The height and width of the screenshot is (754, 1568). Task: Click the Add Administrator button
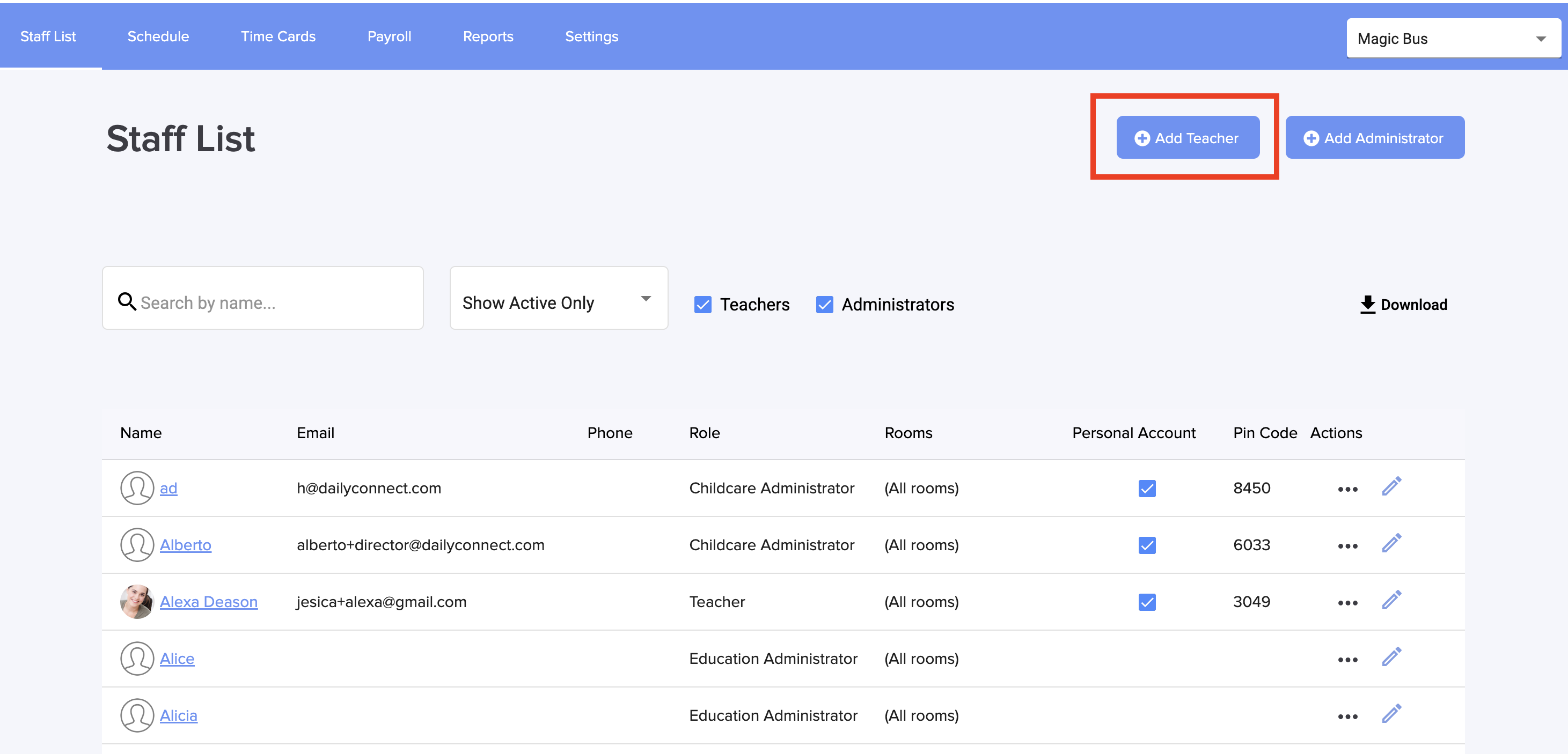tap(1374, 138)
